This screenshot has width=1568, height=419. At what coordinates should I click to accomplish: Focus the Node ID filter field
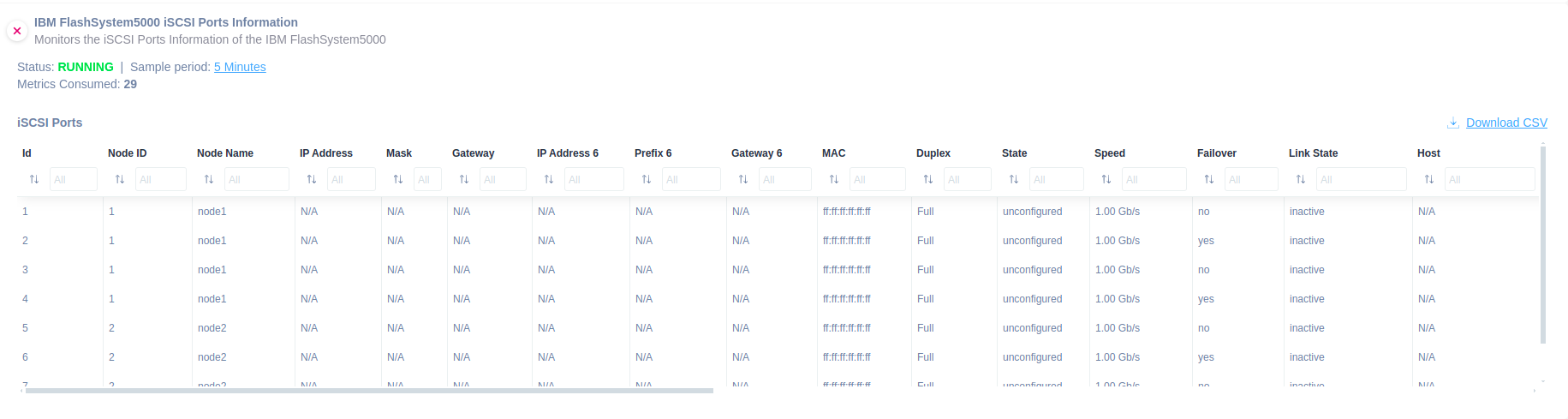point(161,179)
